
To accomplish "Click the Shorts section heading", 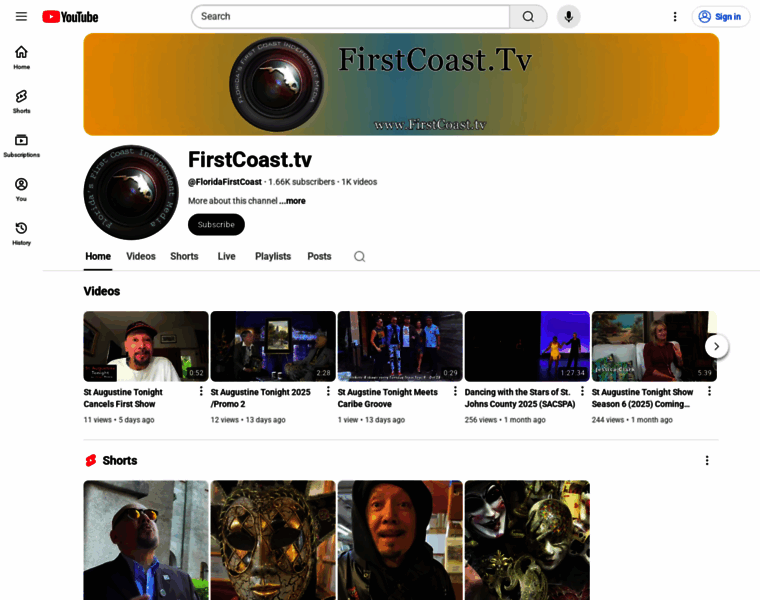I will [120, 460].
